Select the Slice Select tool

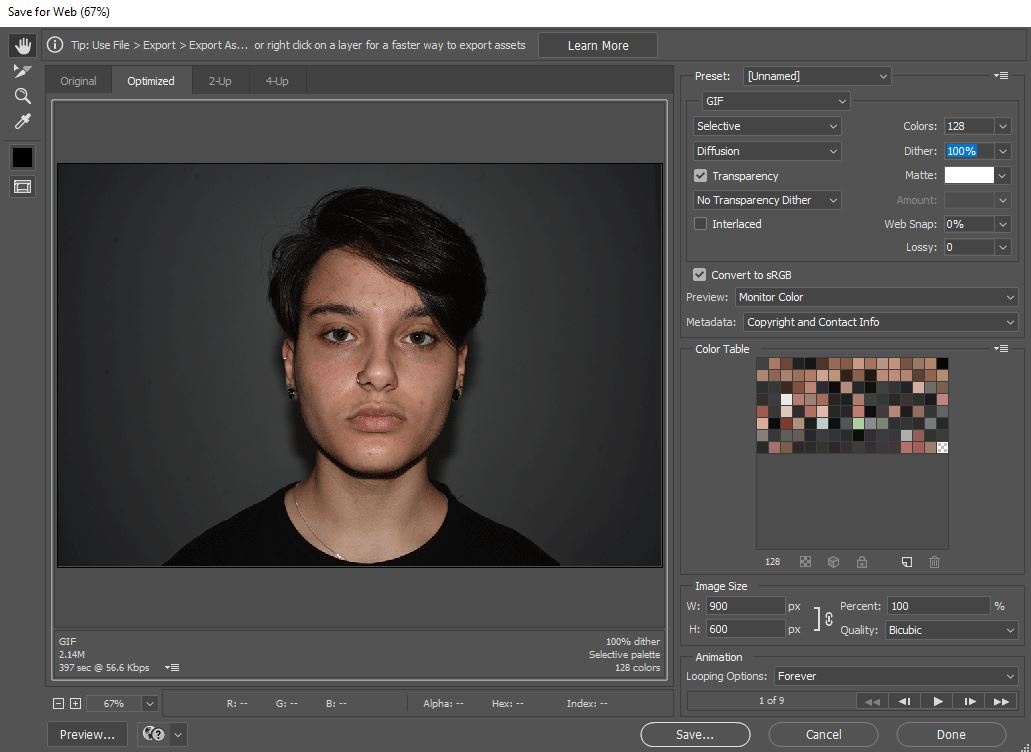22,71
